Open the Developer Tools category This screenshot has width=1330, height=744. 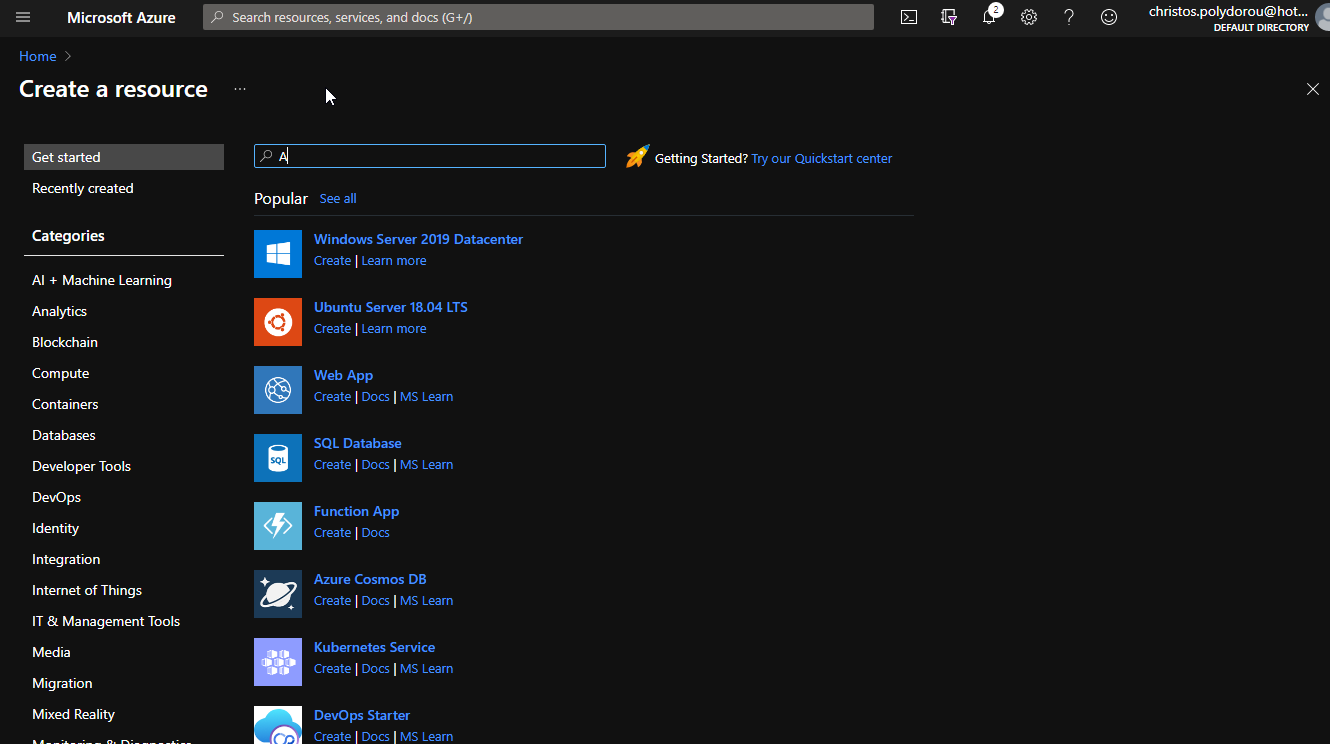(81, 466)
